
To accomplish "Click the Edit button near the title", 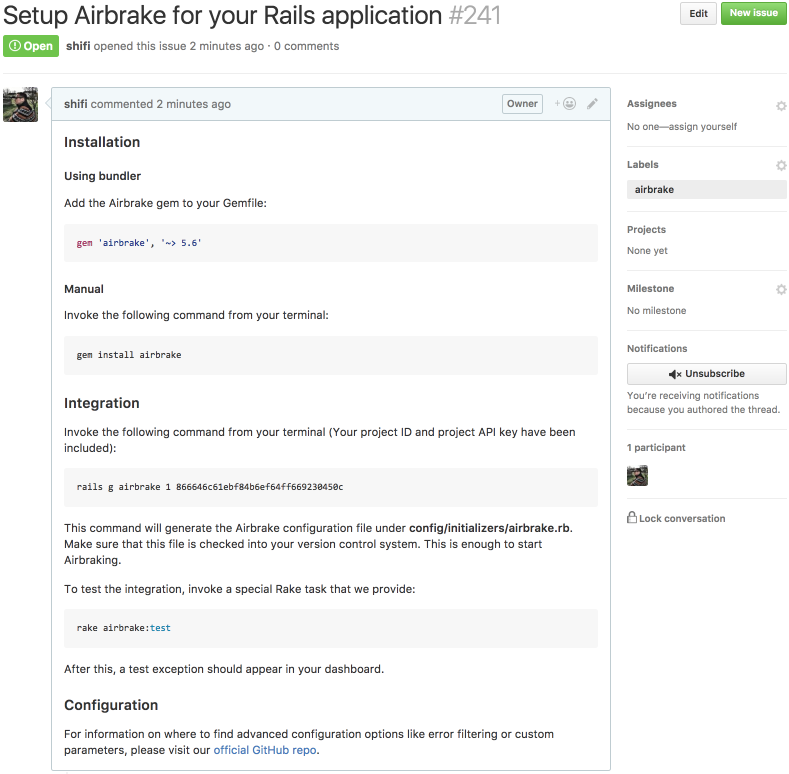I will (698, 14).
